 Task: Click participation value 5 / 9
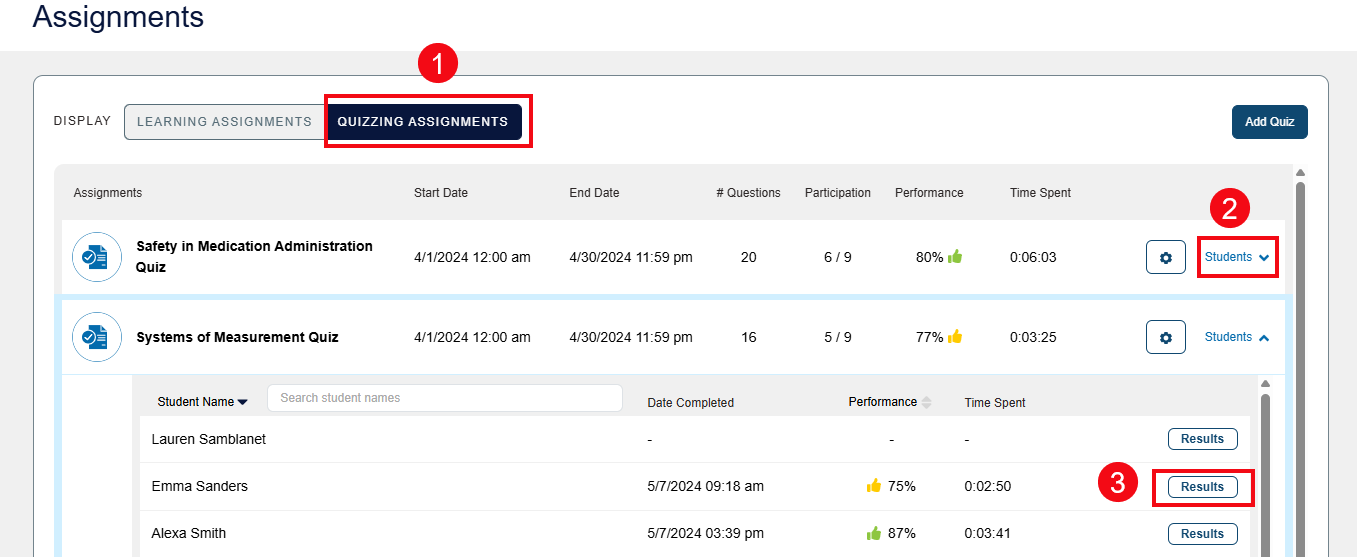837,337
